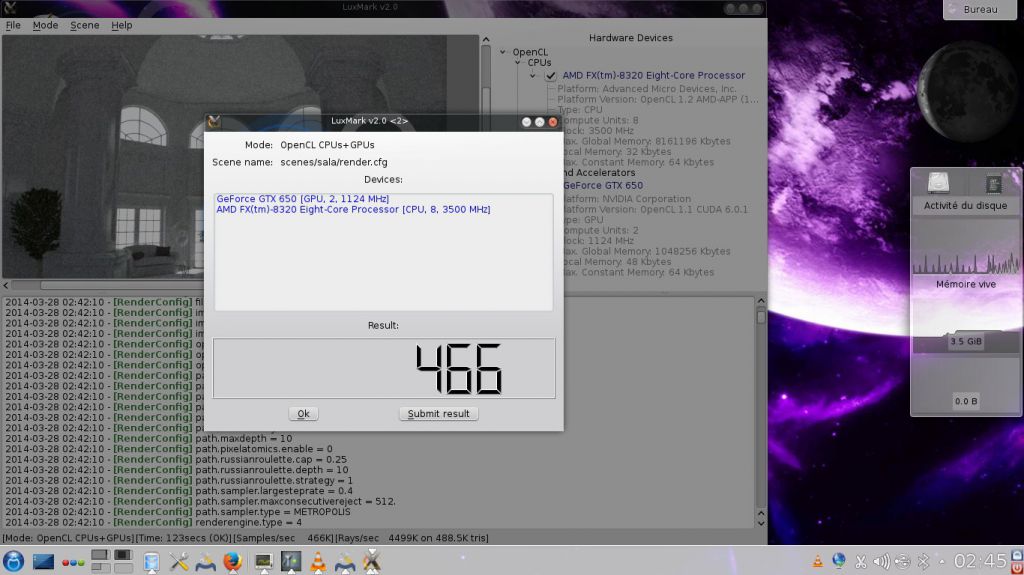The width and height of the screenshot is (1024, 575).
Task: Open the activities three-dots icon in the taskbar
Action: [73, 563]
